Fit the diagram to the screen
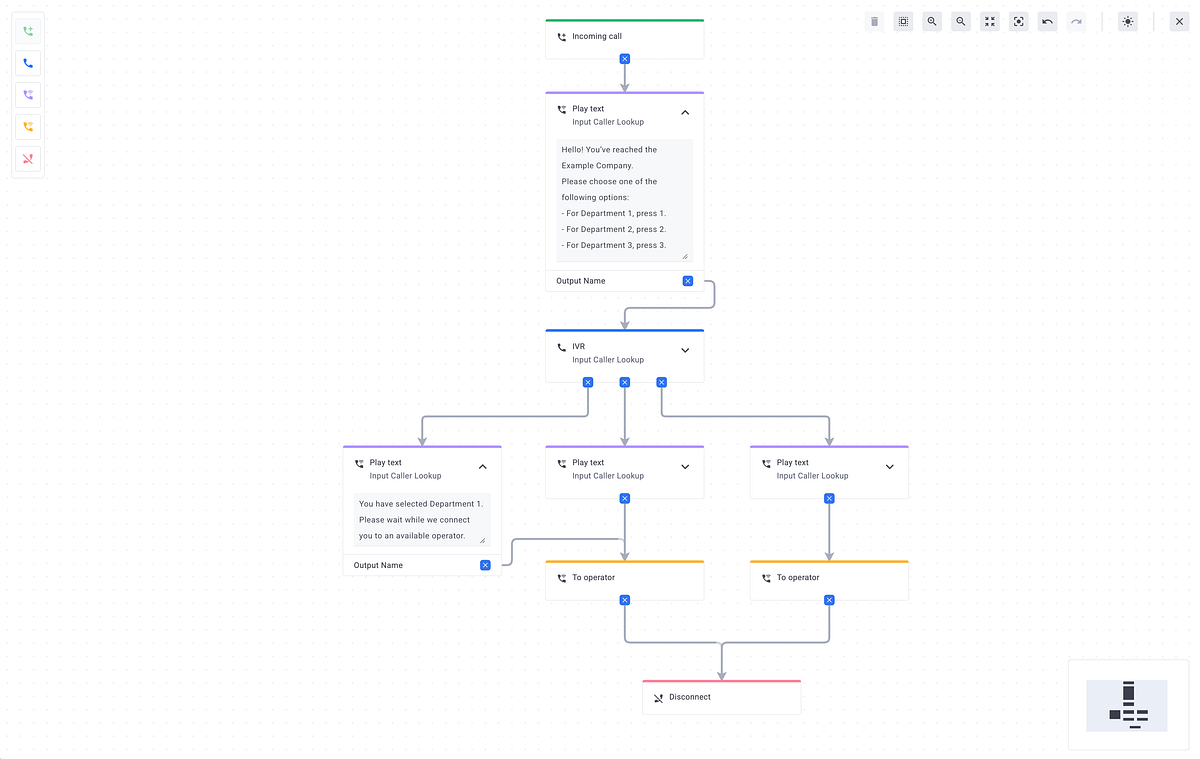 click(x=989, y=21)
